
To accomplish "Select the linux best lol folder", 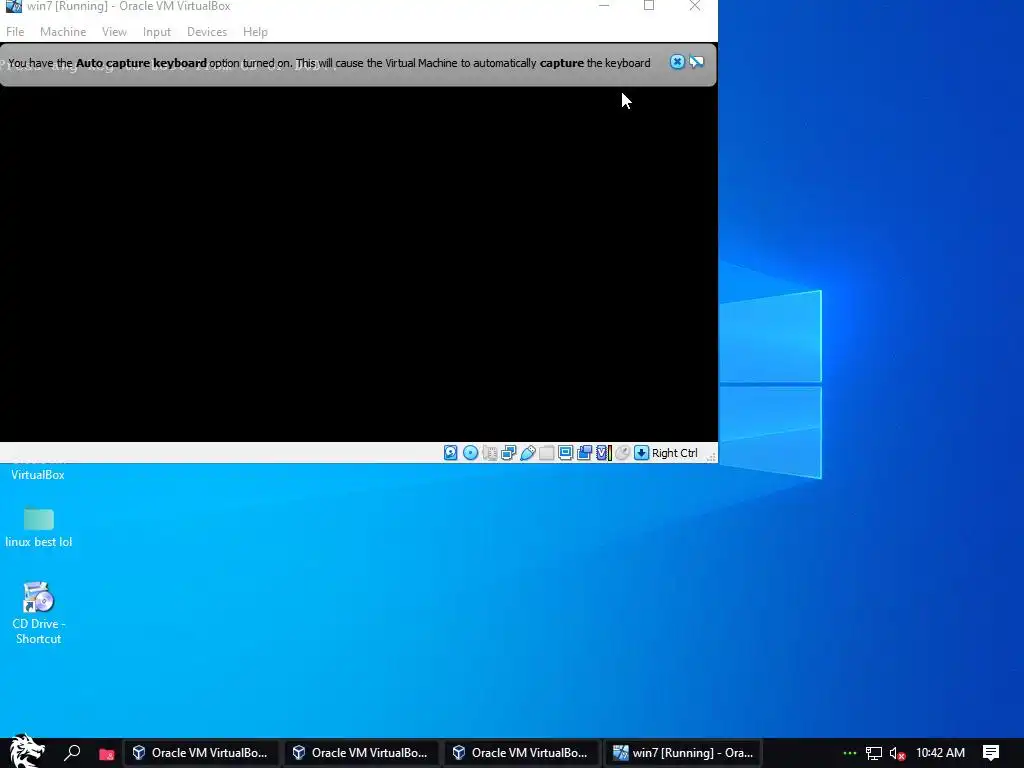I will [39, 527].
